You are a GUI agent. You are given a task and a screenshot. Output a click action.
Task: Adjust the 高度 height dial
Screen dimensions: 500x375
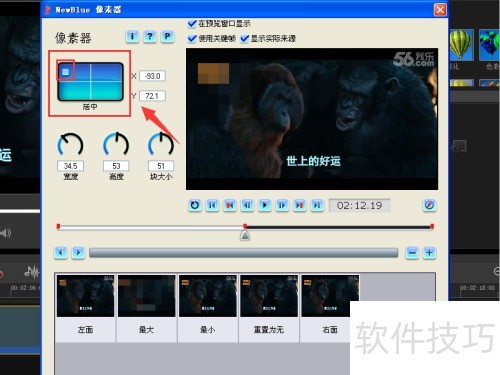116,144
